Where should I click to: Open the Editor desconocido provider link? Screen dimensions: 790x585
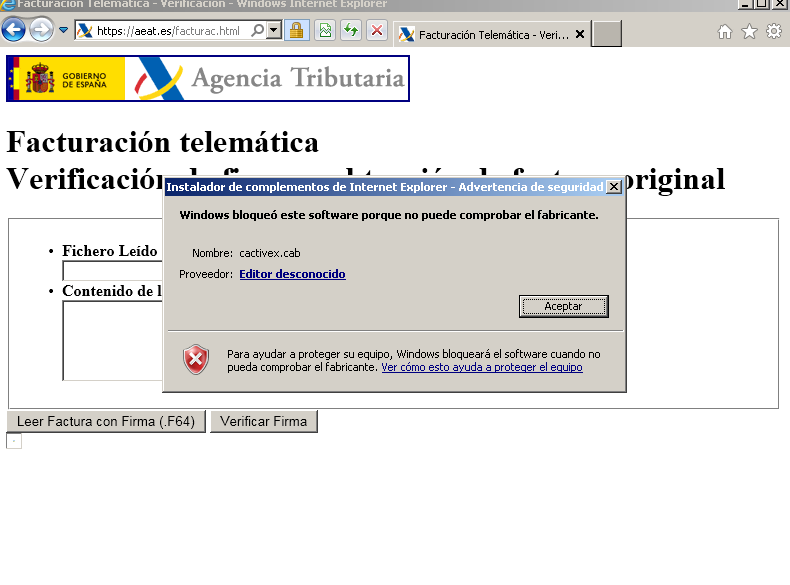pos(292,274)
